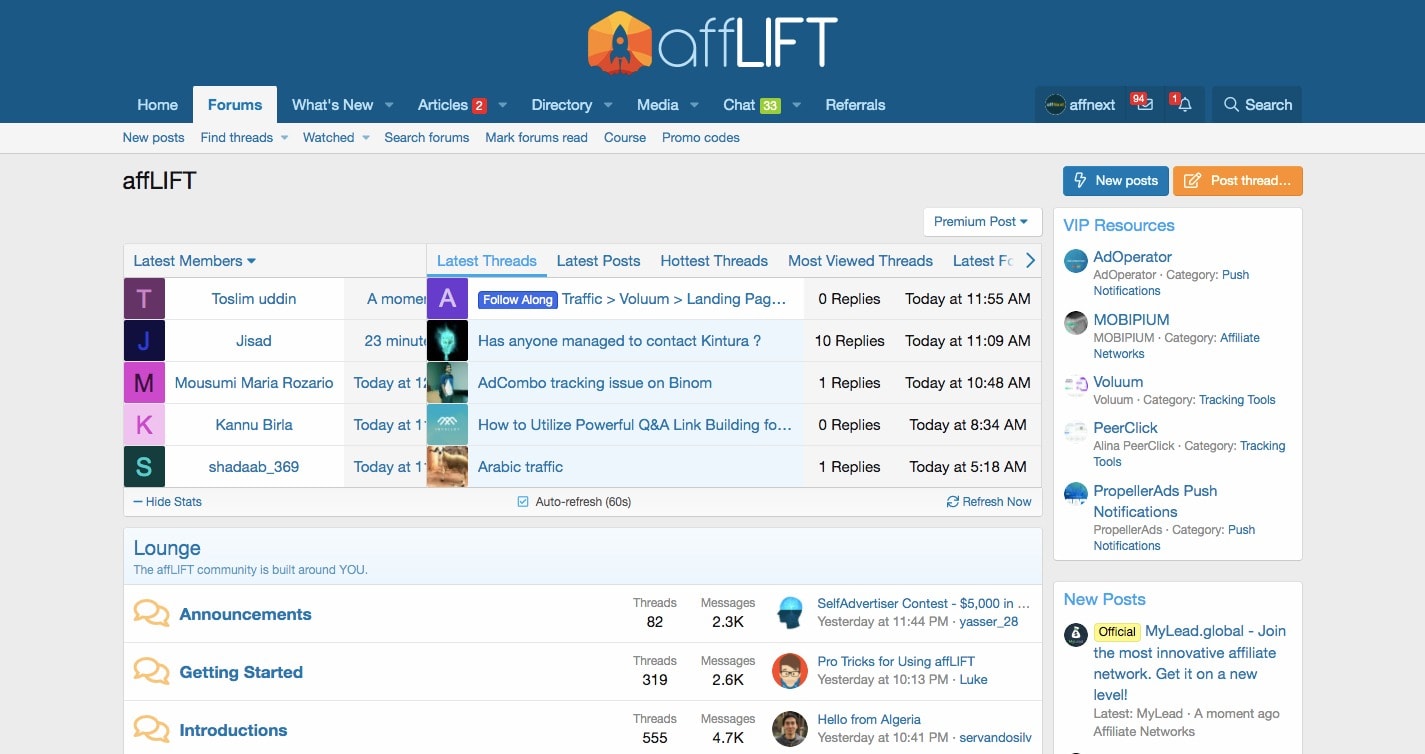The height and width of the screenshot is (754, 1425).
Task: Click the Announcements forum chat-bubble icon
Action: (151, 613)
